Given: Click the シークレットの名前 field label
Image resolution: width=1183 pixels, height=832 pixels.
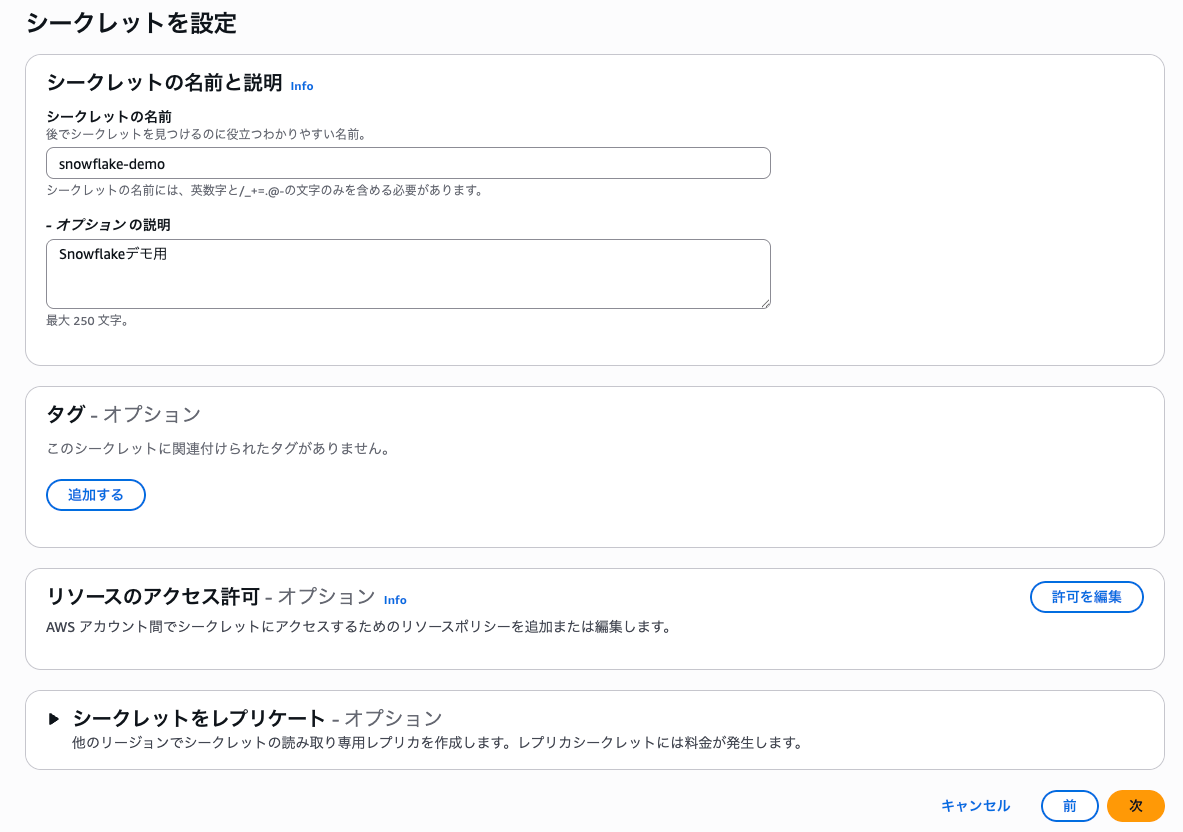Looking at the screenshot, I should (x=109, y=117).
